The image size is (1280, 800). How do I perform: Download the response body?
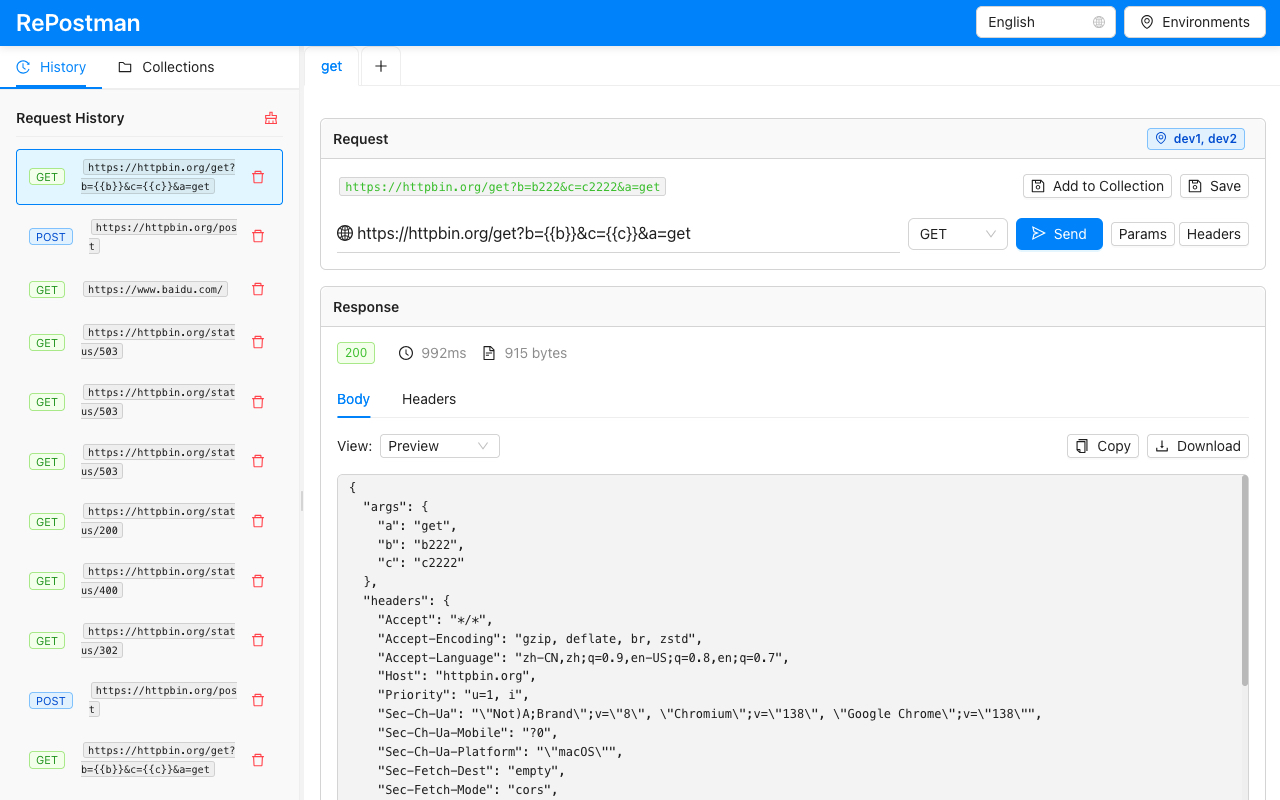coord(1197,446)
